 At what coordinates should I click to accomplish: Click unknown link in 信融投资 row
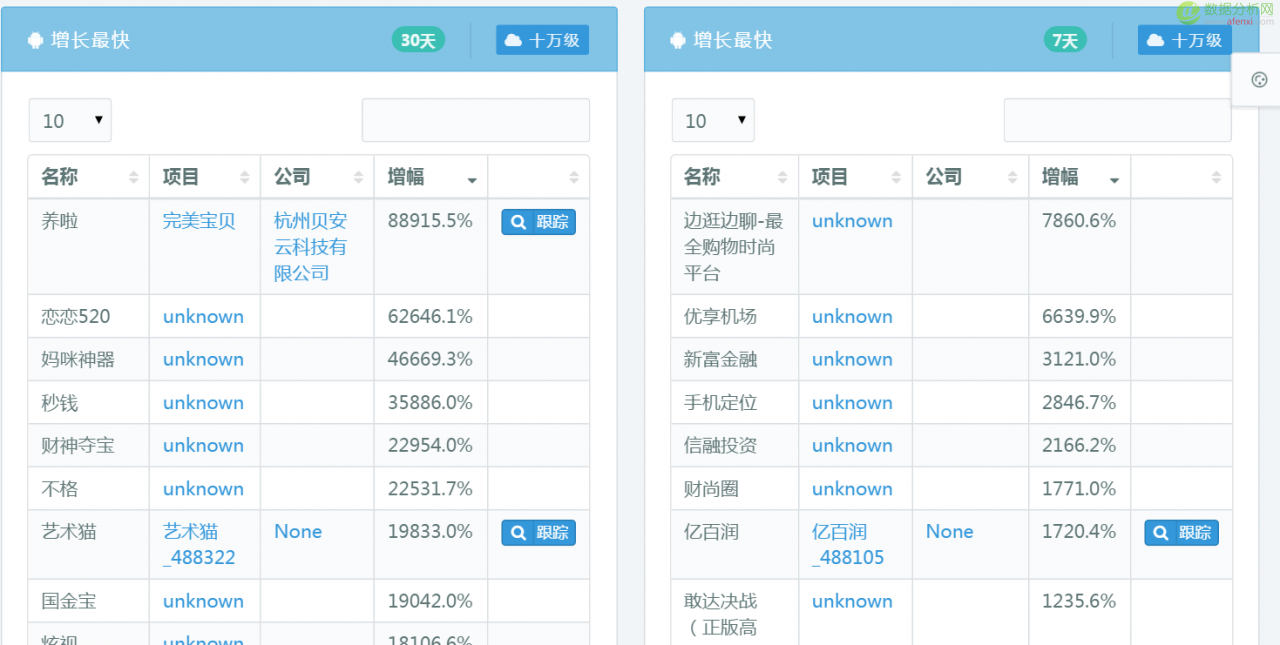pos(852,446)
